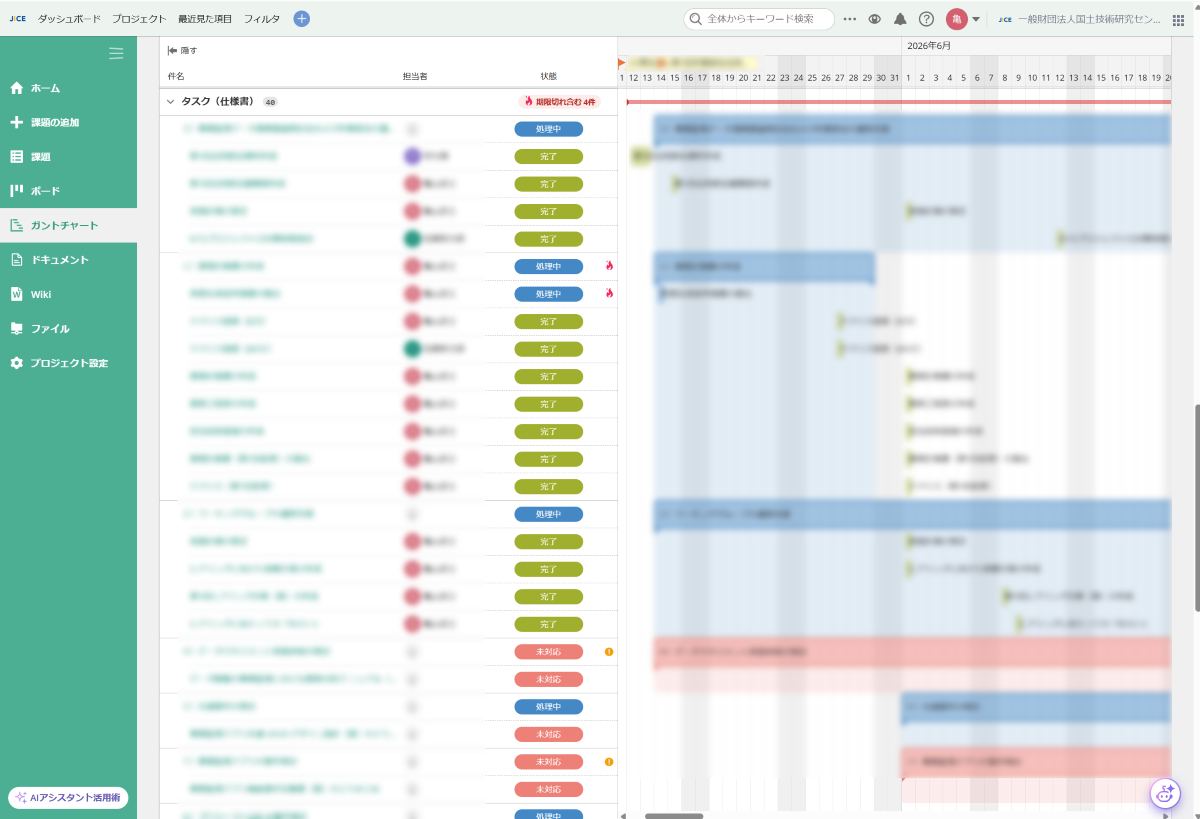Click the horizontal Gantt scrollbar thumb

click(673, 815)
